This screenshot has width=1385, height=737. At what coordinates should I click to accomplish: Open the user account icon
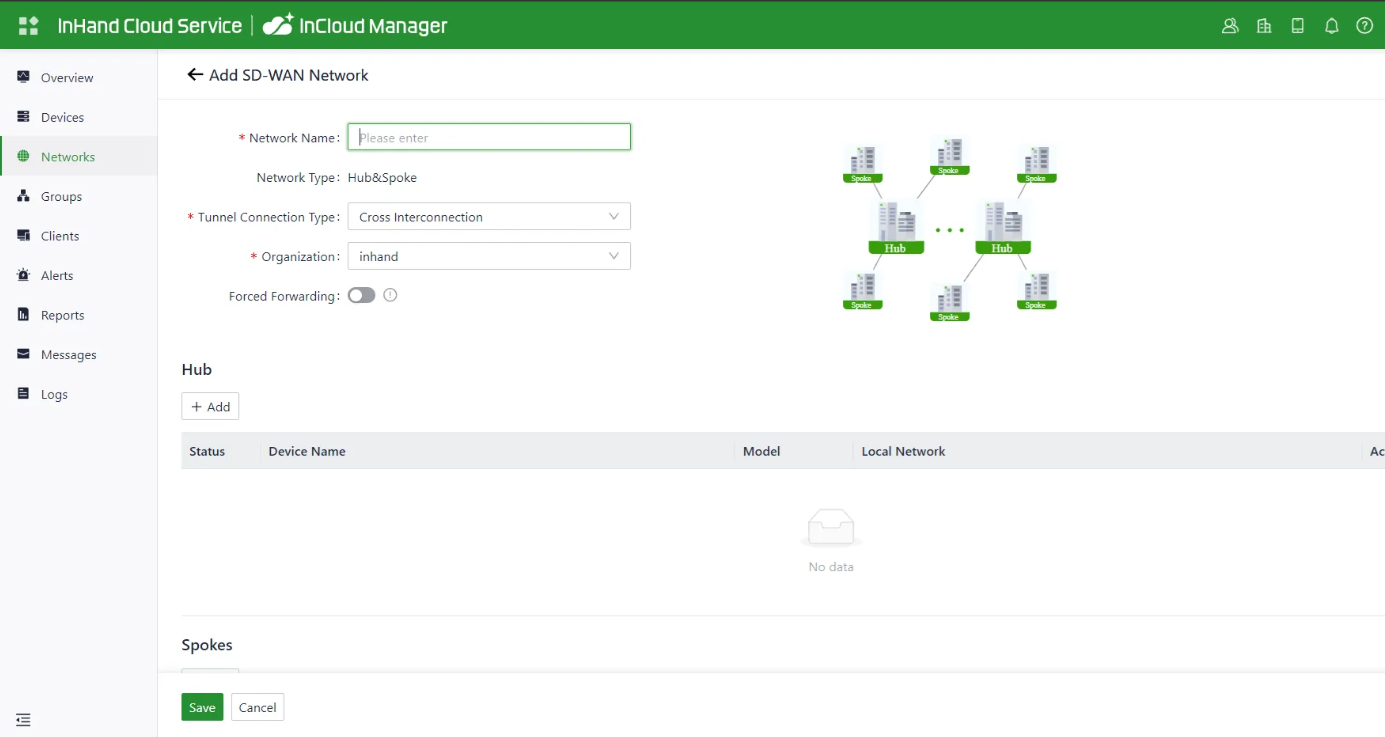tap(1230, 26)
